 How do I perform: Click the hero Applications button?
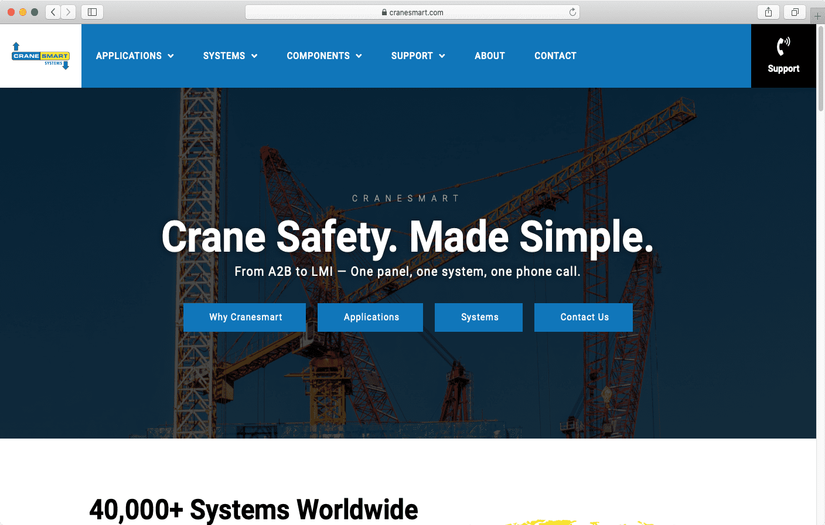(x=370, y=317)
